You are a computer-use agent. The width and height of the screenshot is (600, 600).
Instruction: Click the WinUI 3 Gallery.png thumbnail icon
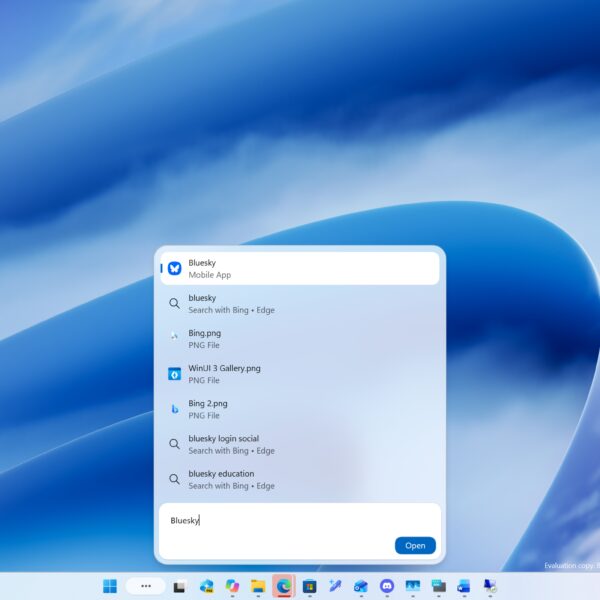(174, 374)
